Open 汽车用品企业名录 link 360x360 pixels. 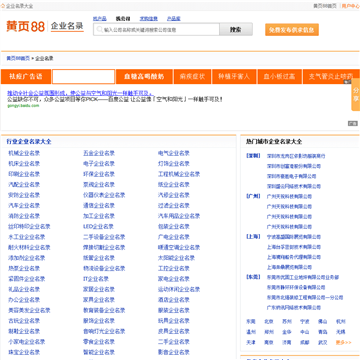[x=179, y=216]
